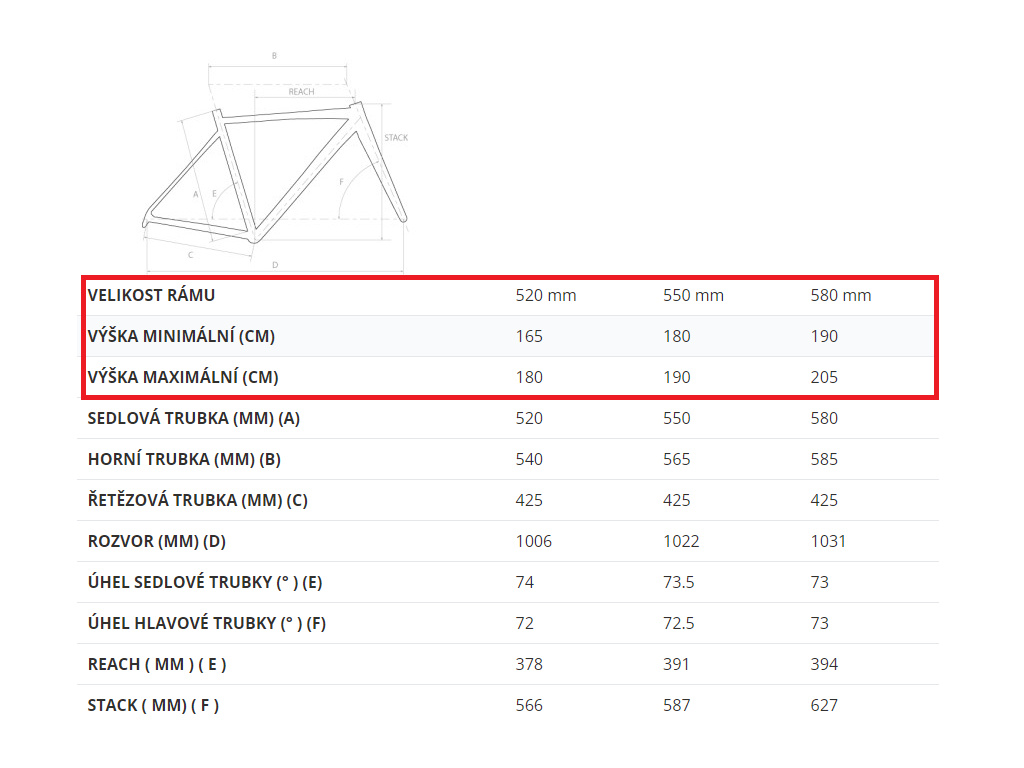Click the STACK label in diagram
Screen dimensions: 1024x768
click(396, 138)
